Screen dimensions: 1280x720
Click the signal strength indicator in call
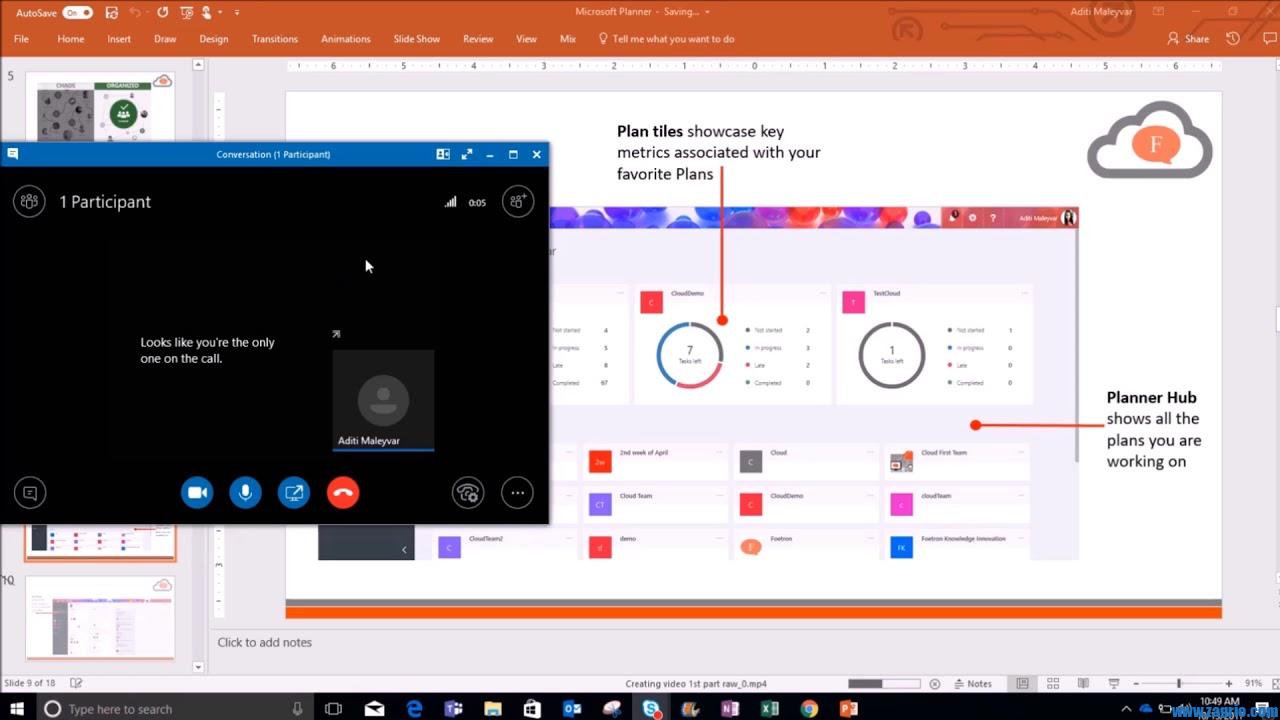(x=451, y=202)
